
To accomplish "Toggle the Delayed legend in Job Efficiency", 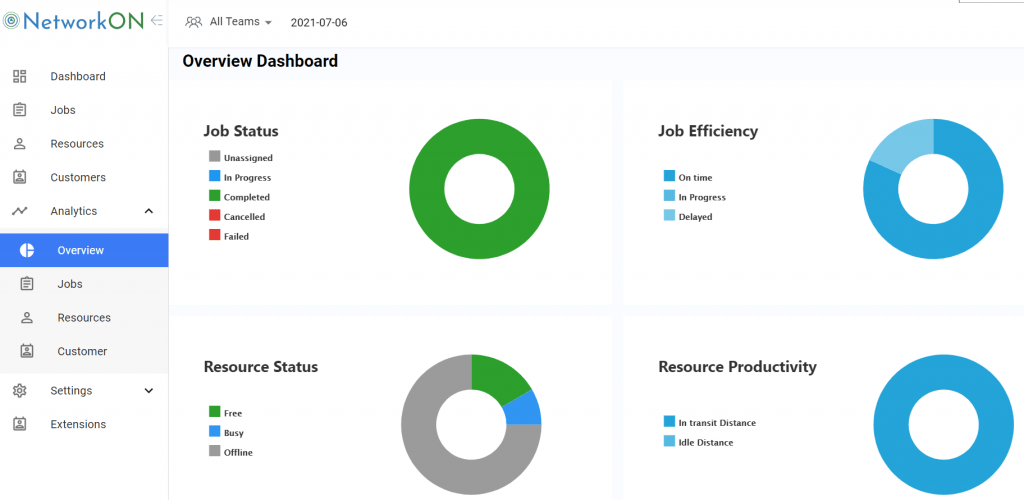I will 695,216.
